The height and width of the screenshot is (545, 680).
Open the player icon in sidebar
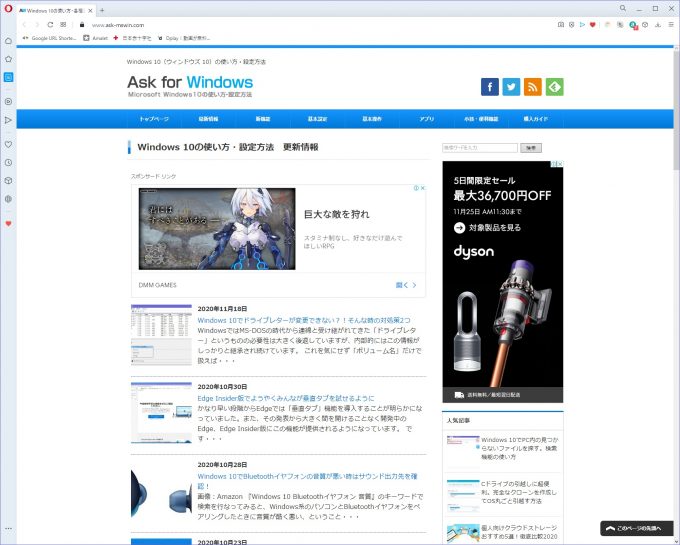click(8, 101)
